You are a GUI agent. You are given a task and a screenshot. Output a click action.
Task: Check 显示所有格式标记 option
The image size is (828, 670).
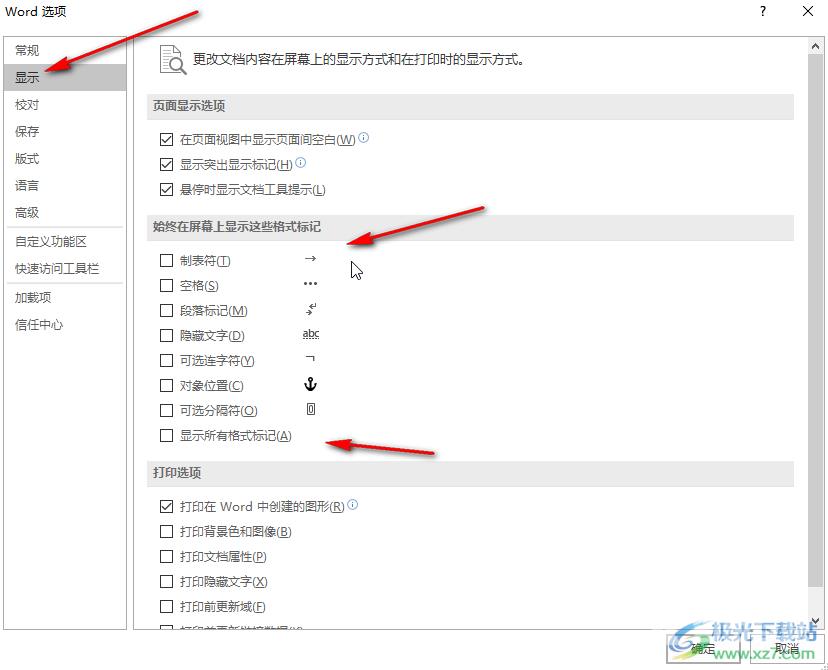coord(166,436)
